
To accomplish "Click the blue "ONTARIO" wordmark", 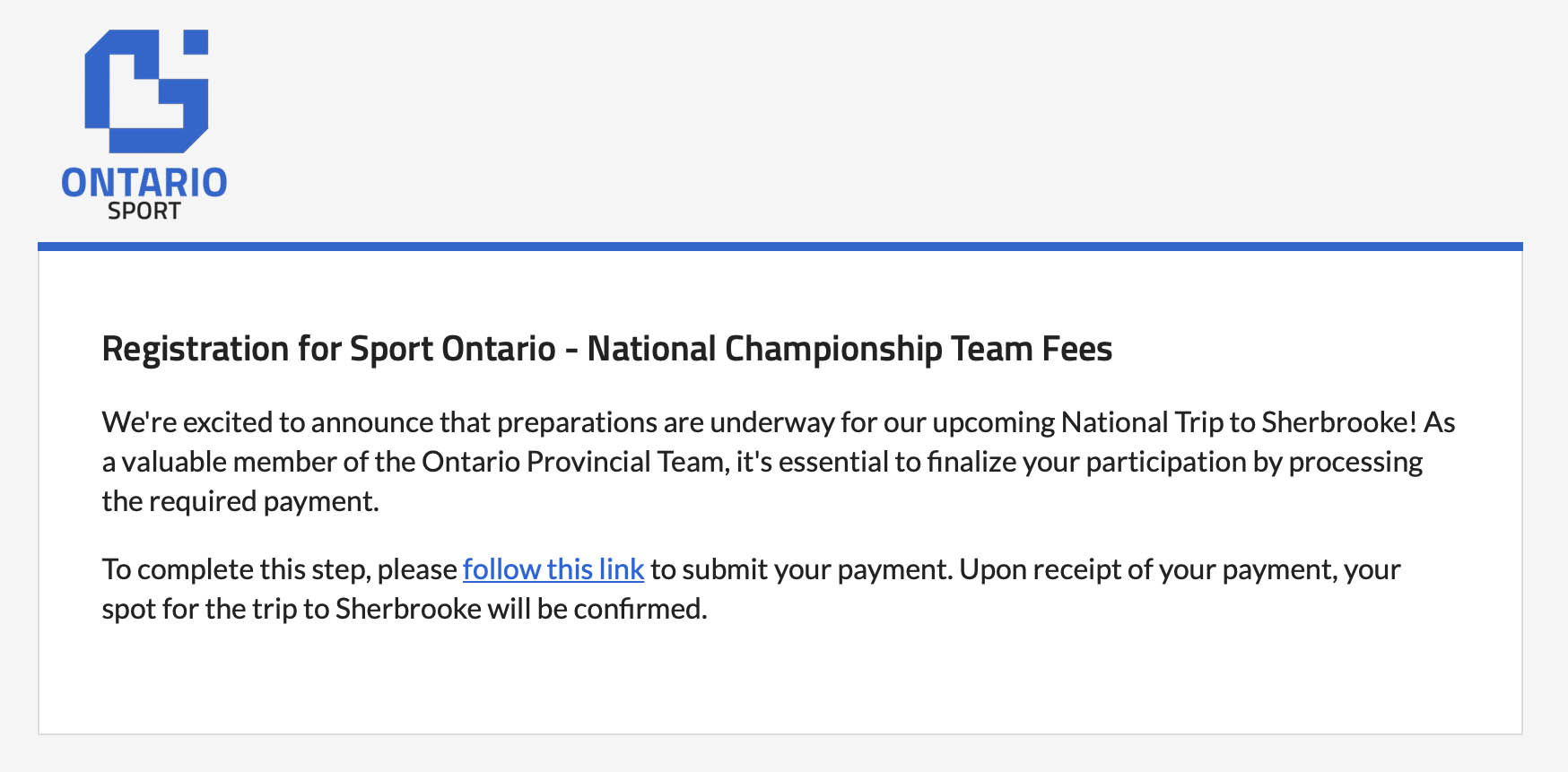I will 144,182.
